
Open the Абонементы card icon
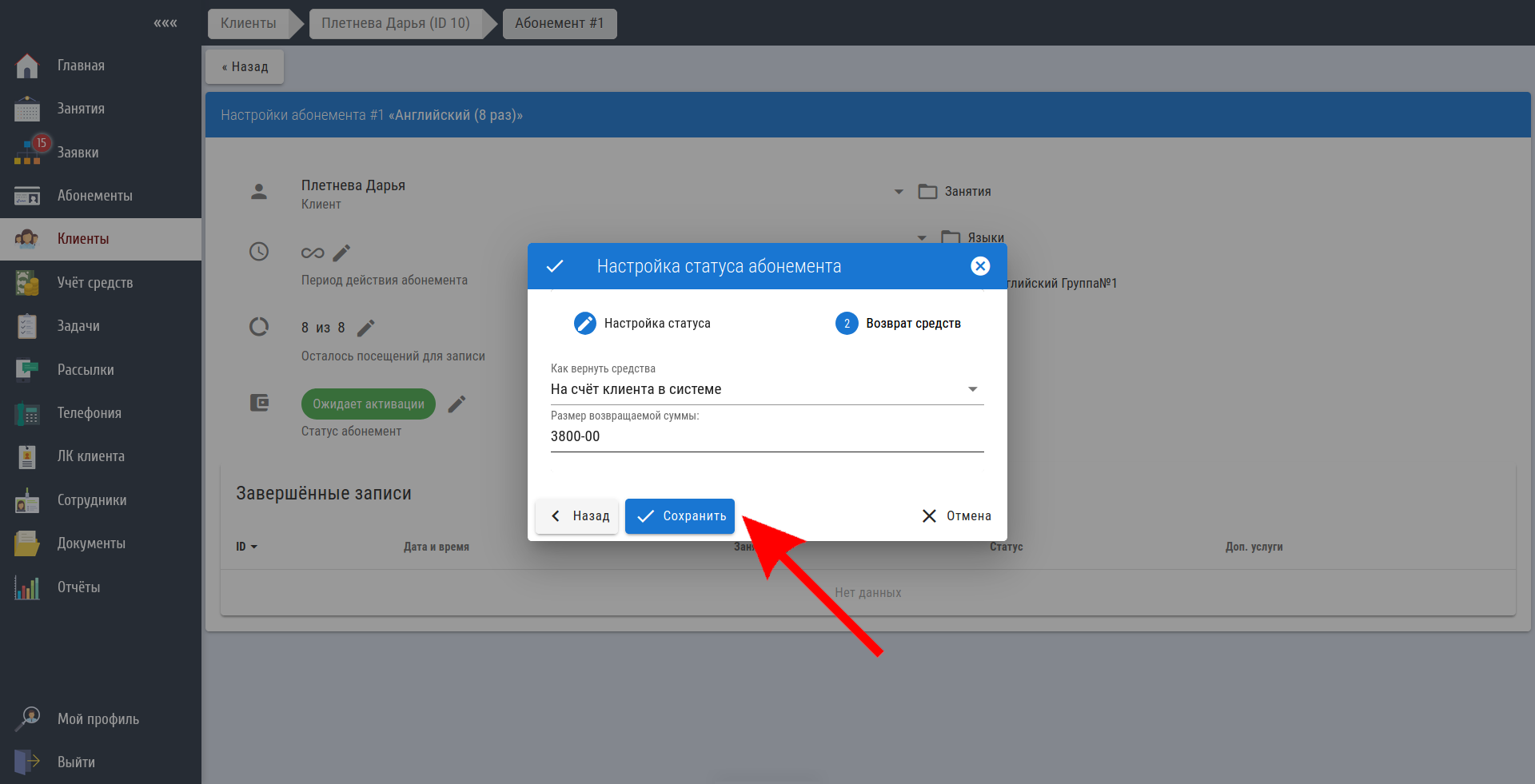click(27, 196)
